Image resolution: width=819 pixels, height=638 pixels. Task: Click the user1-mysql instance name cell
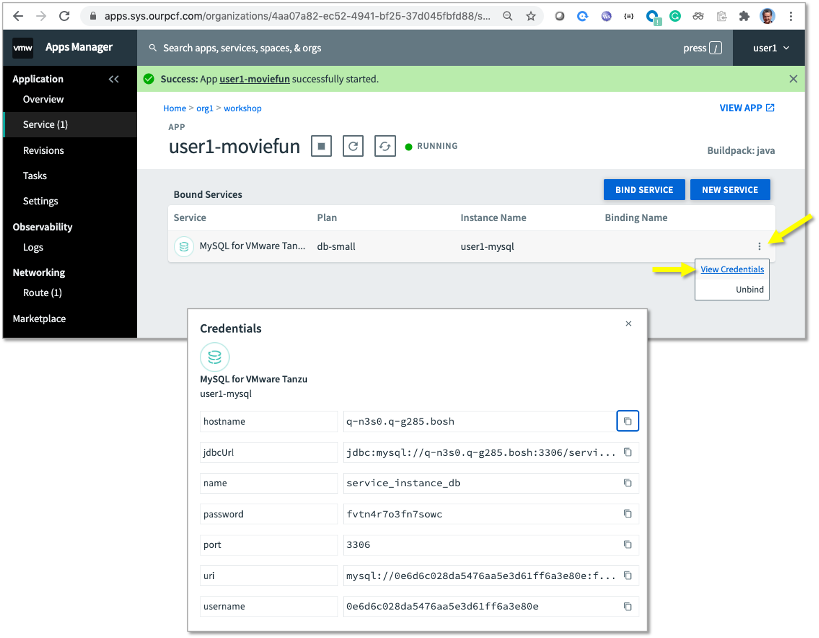tap(487, 247)
